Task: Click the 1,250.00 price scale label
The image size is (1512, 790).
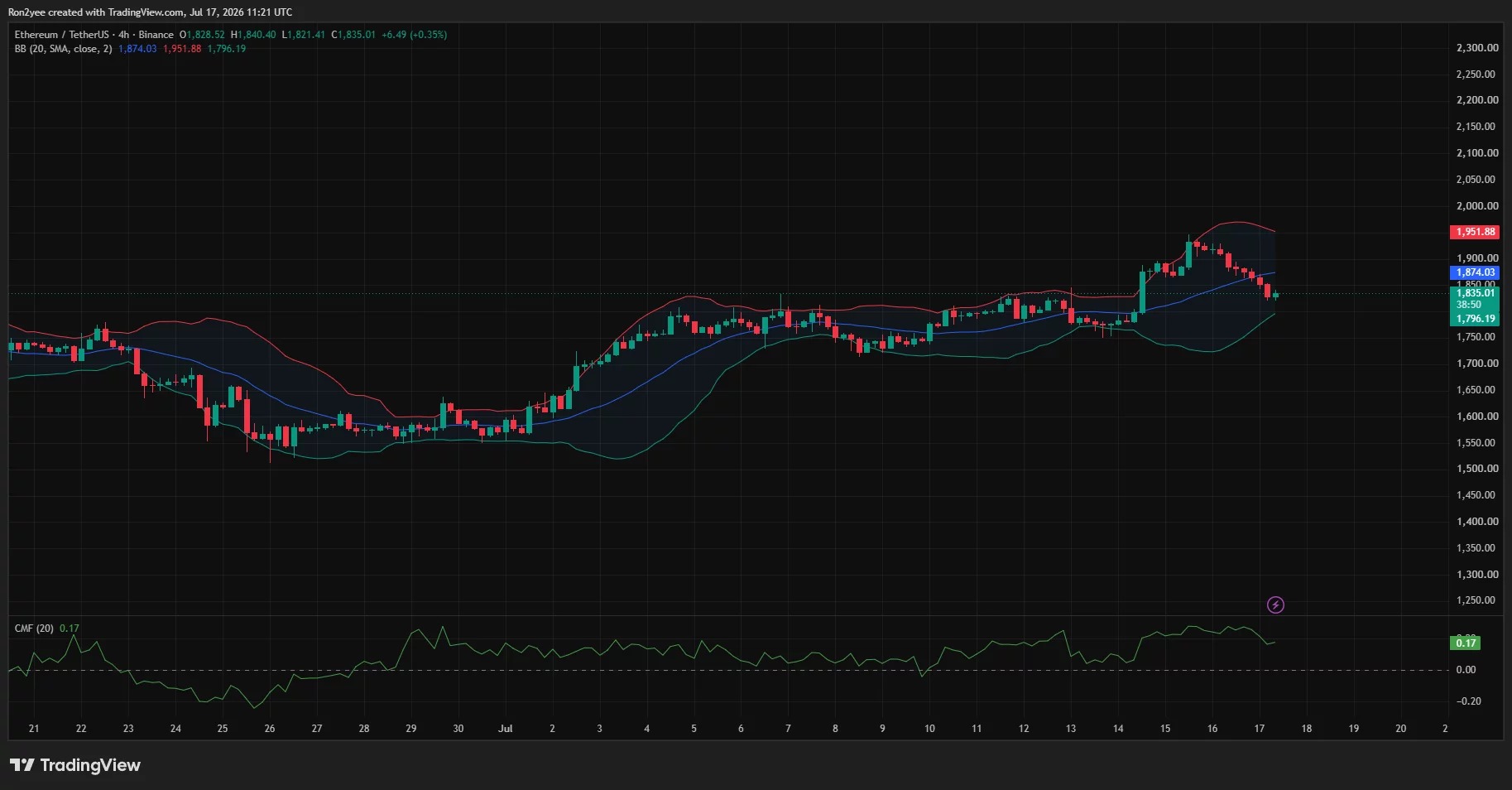Action: click(1477, 600)
